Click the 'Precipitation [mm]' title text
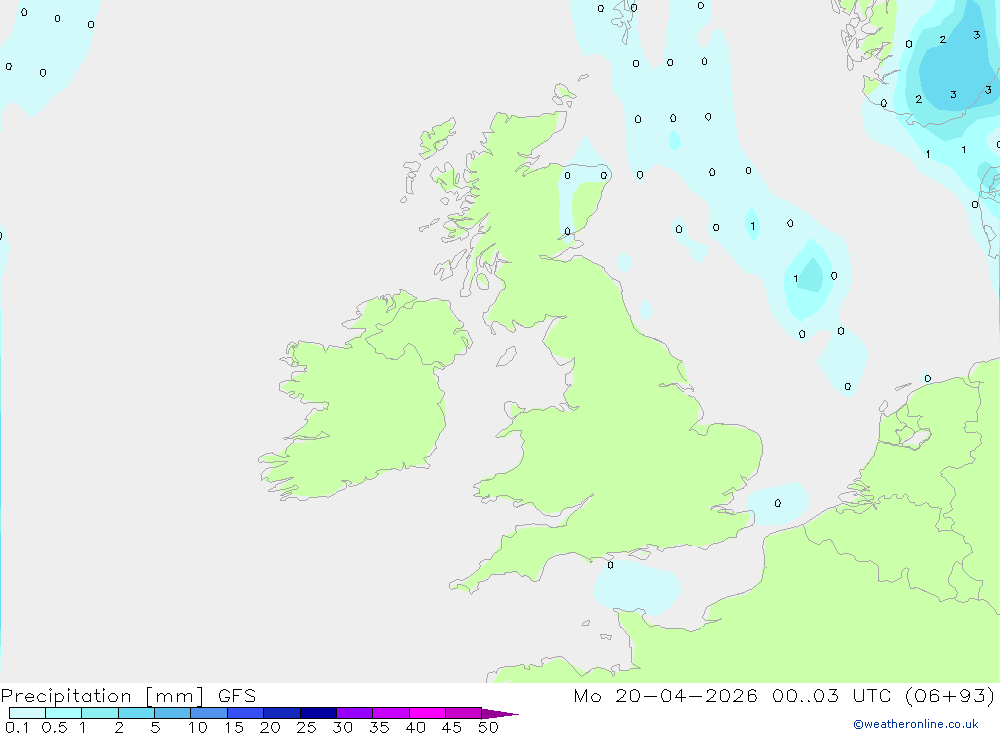The width and height of the screenshot is (1000, 733). (x=102, y=696)
